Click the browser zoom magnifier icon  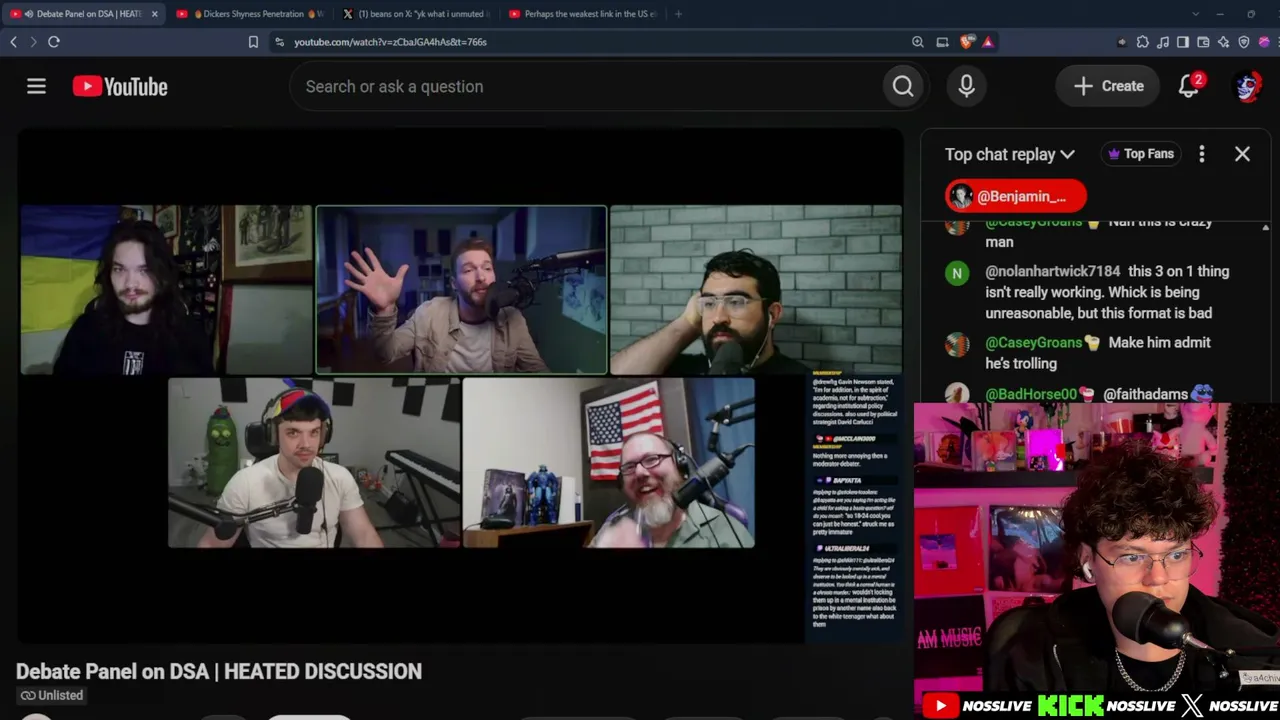(918, 42)
